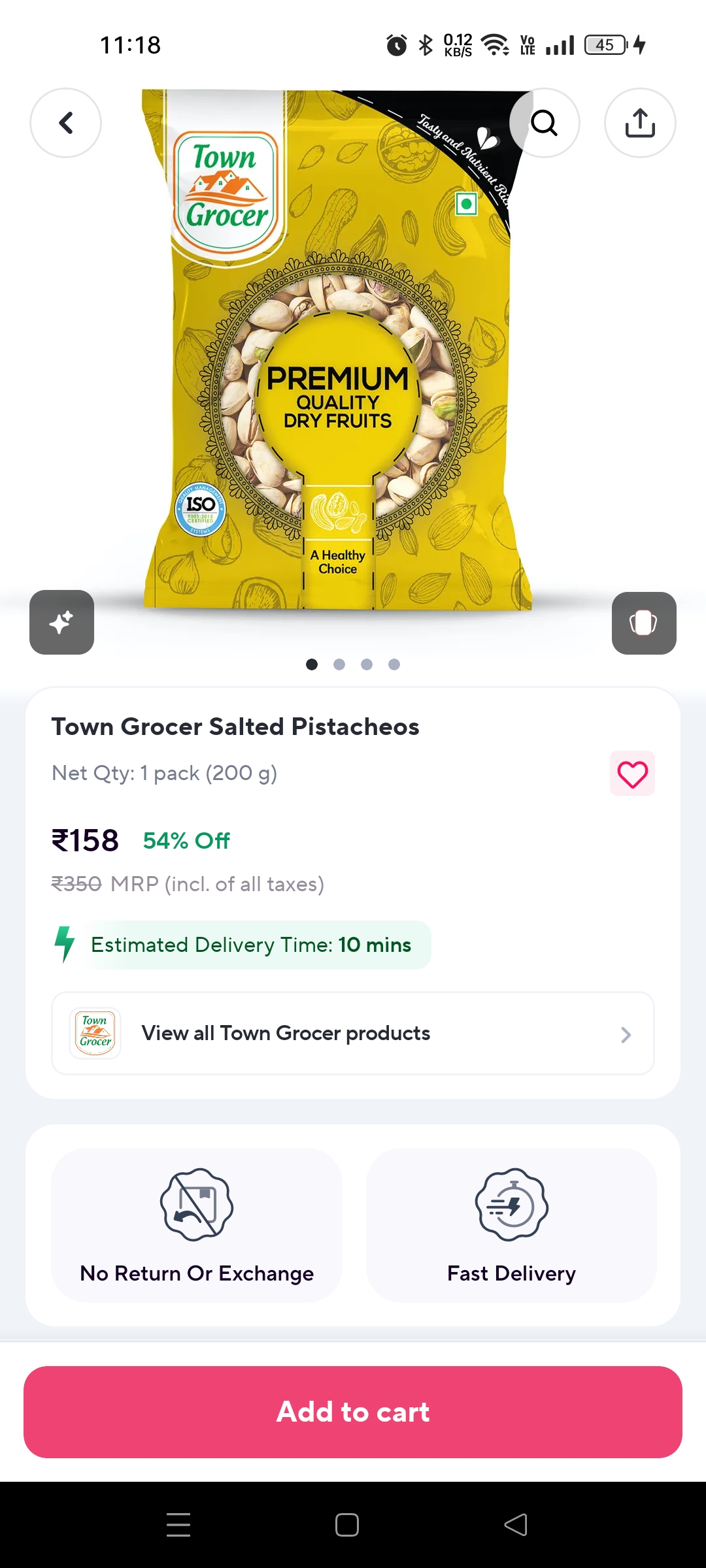
Task: Open search with magnifier icon
Action: [544, 123]
